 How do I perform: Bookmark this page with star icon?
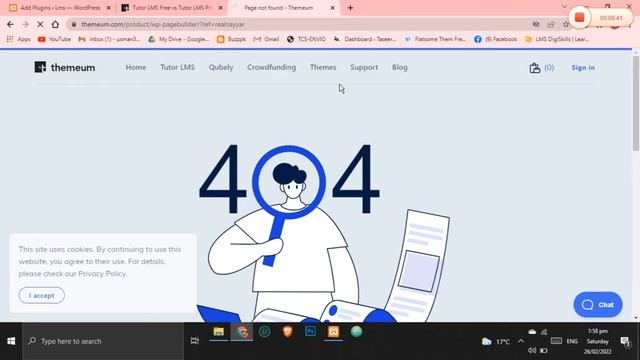click(x=566, y=24)
